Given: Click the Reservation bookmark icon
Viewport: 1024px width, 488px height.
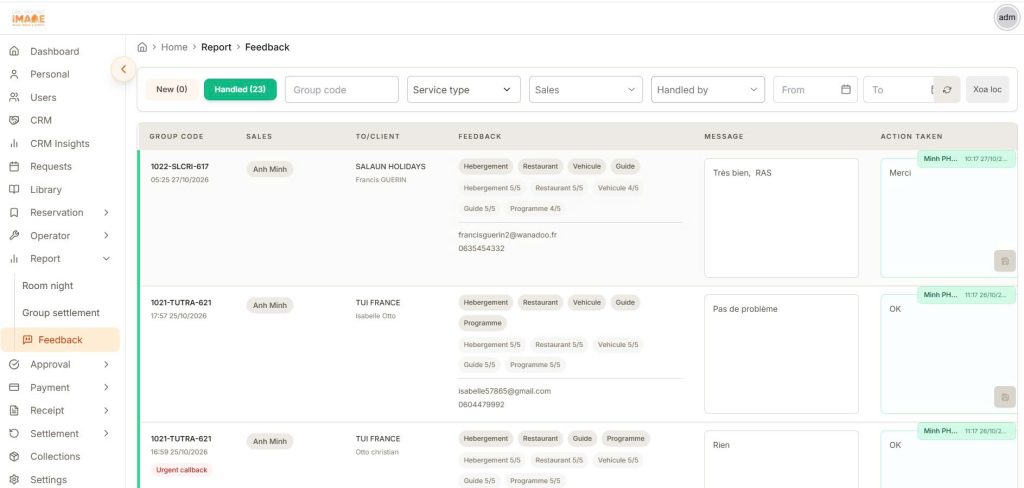Looking at the screenshot, I should click(14, 212).
